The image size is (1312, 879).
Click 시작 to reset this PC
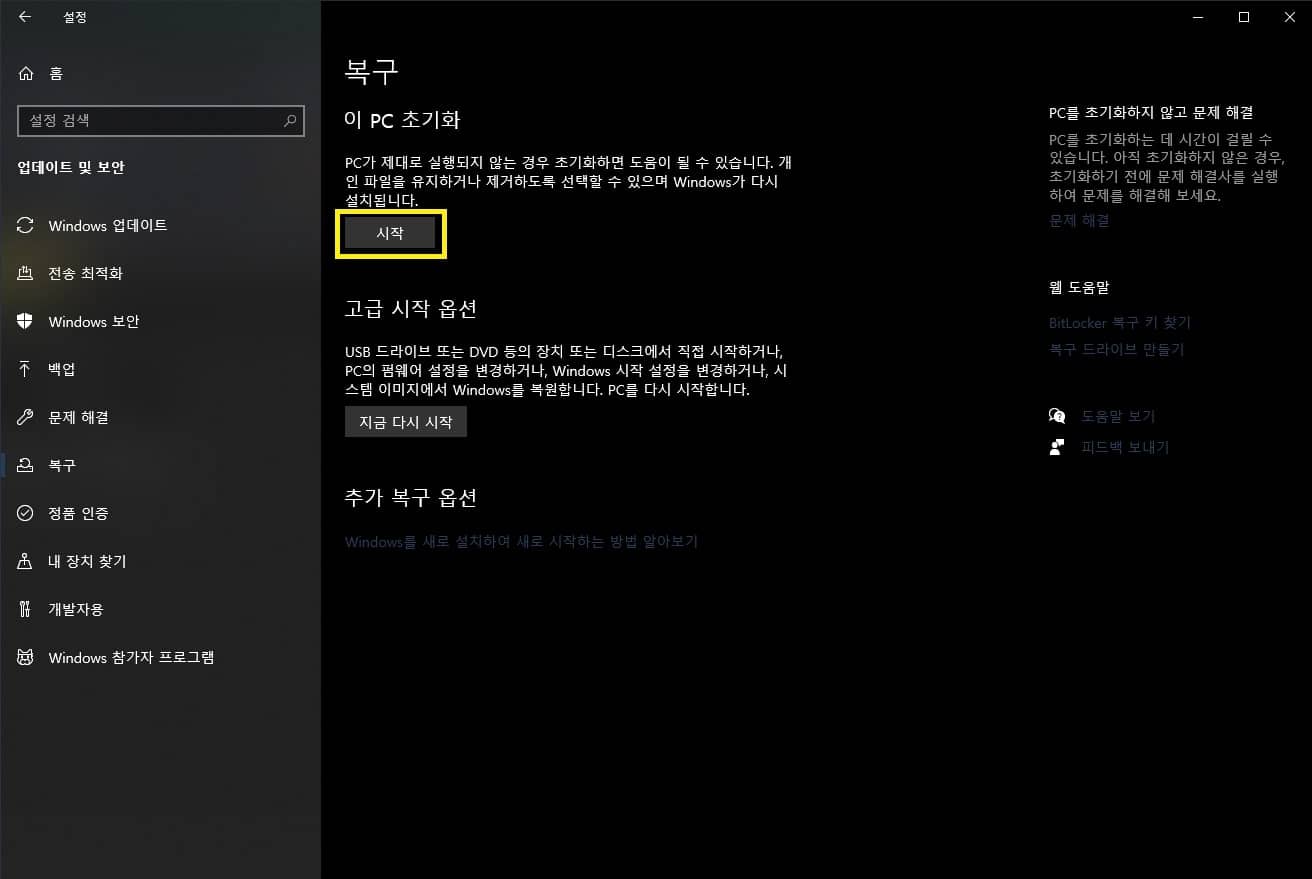pyautogui.click(x=390, y=233)
